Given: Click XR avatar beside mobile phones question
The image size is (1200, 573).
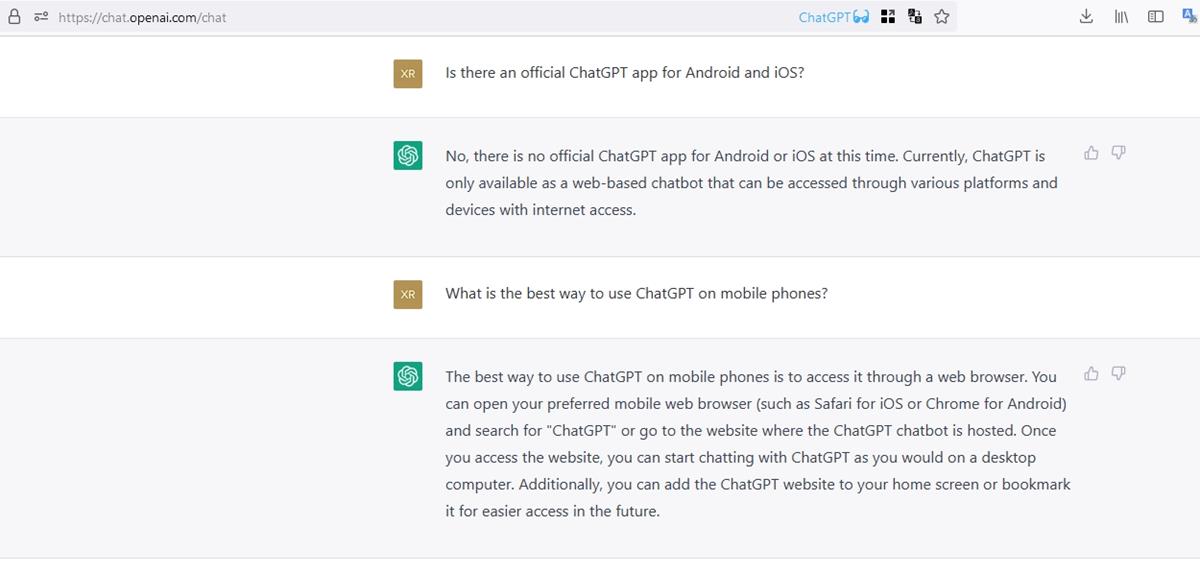Looking at the screenshot, I should pyautogui.click(x=408, y=295).
